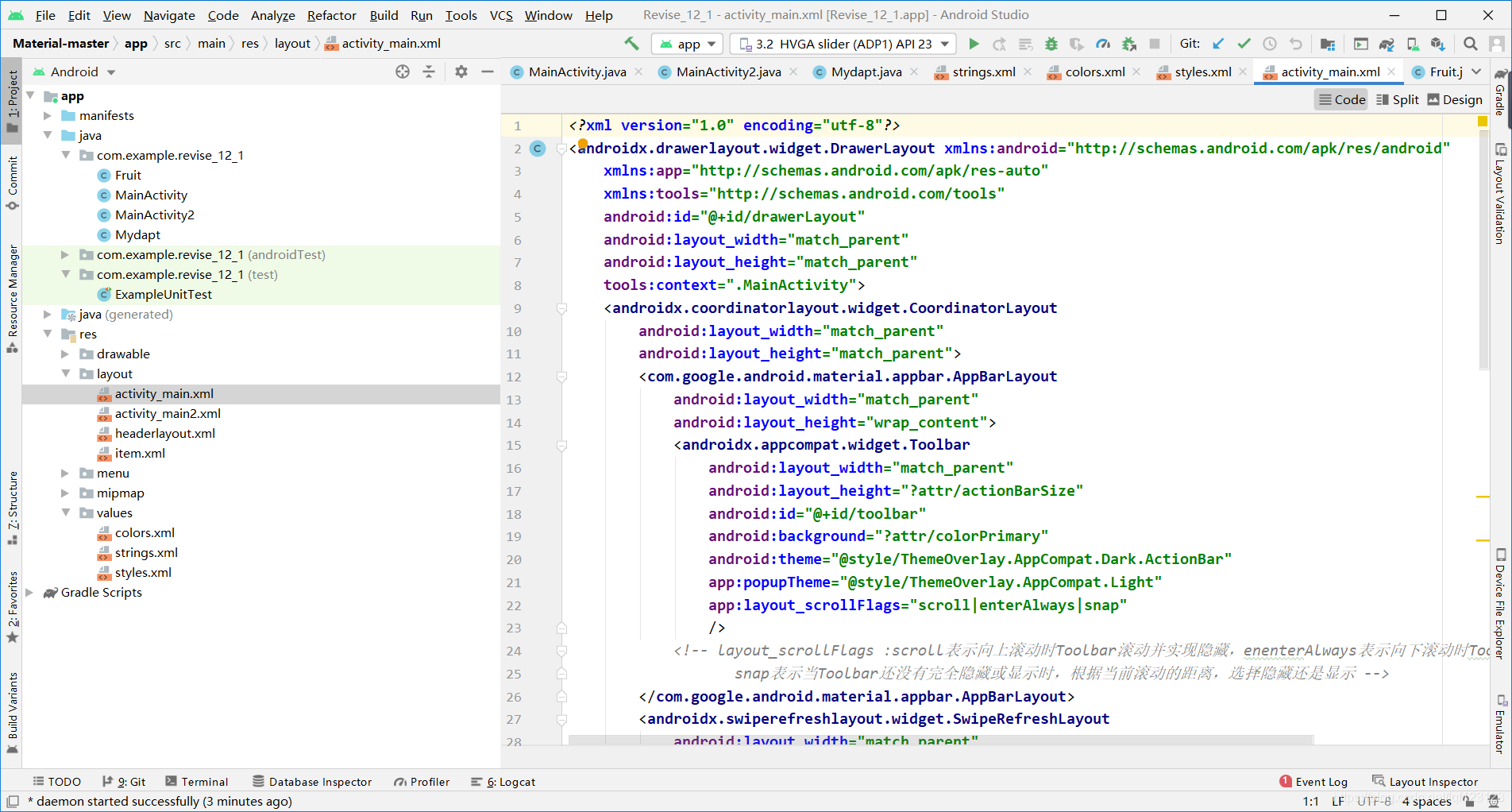Image resolution: width=1512 pixels, height=812 pixels.
Task: Switch editor to Split view
Action: coord(1398,99)
